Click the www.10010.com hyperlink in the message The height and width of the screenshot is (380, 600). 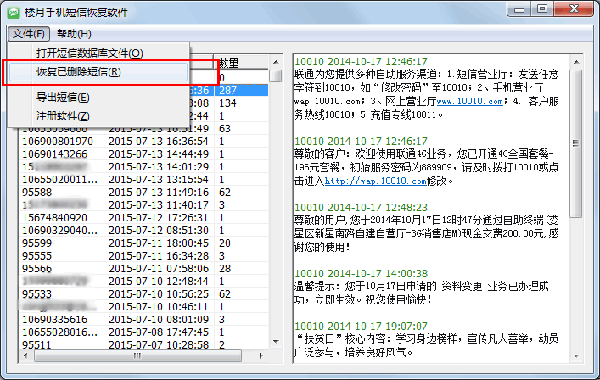[470, 101]
